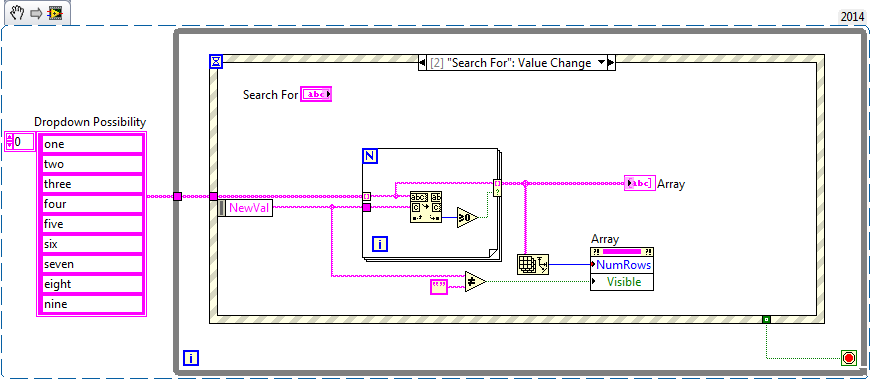
Task: Select the NewVal event data node
Action: 245,208
